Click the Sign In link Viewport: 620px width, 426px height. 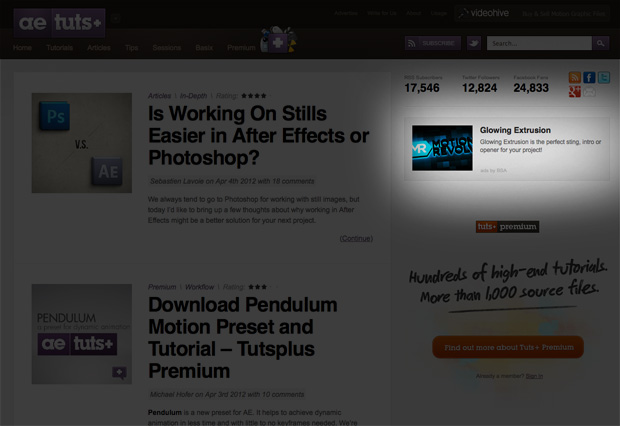coord(534,376)
